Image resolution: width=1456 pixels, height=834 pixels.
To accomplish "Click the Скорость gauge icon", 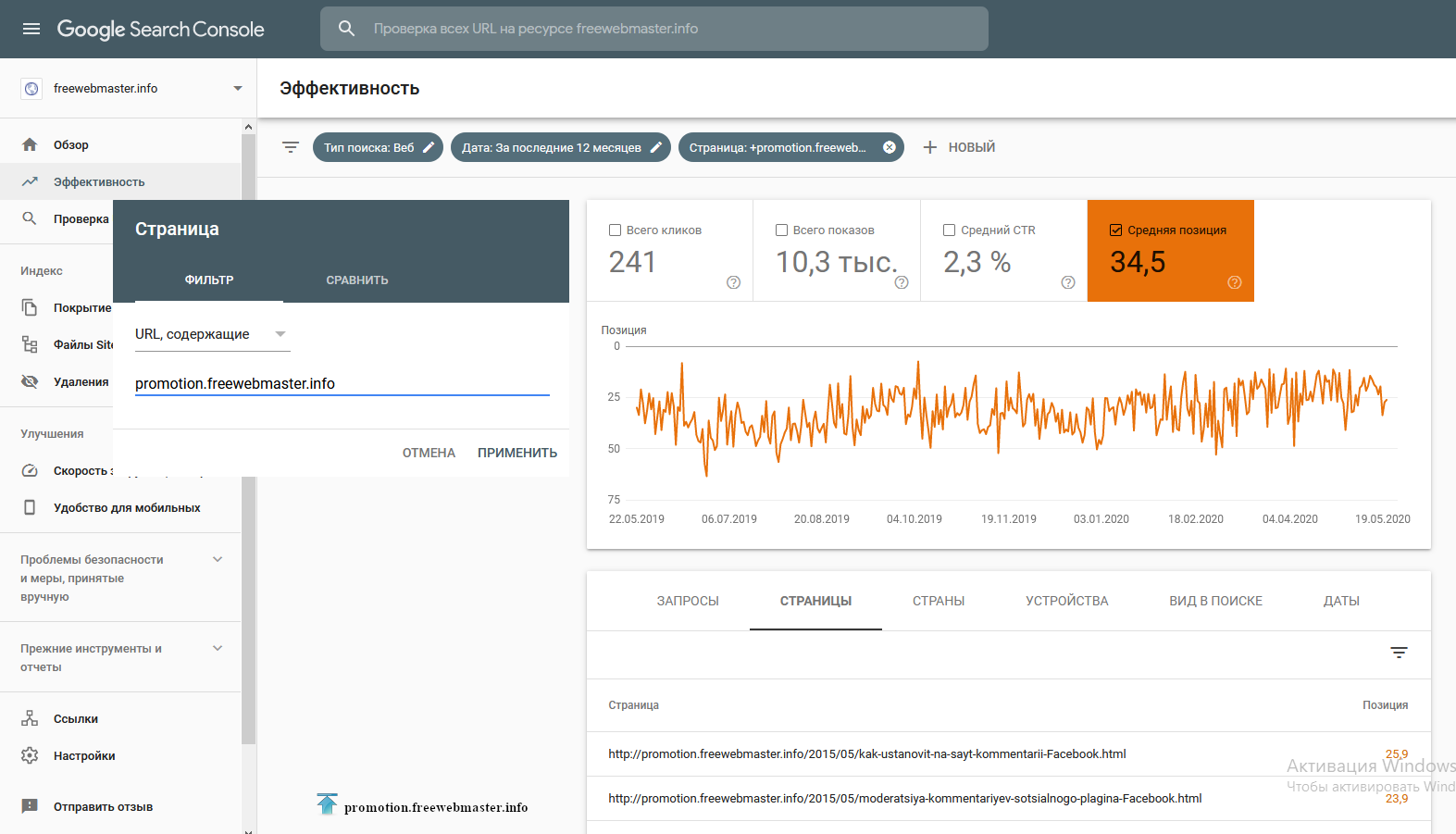I will (30, 470).
